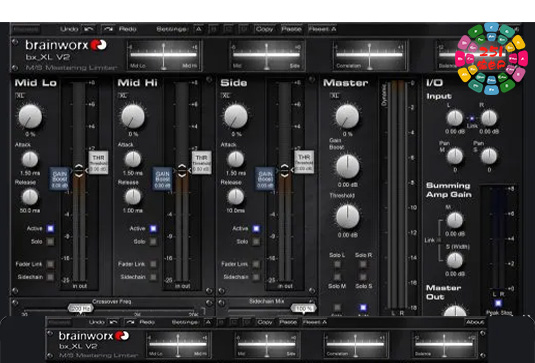Click the Mid Hi THR threshold handle
The width and height of the screenshot is (535, 363).
tap(201, 163)
